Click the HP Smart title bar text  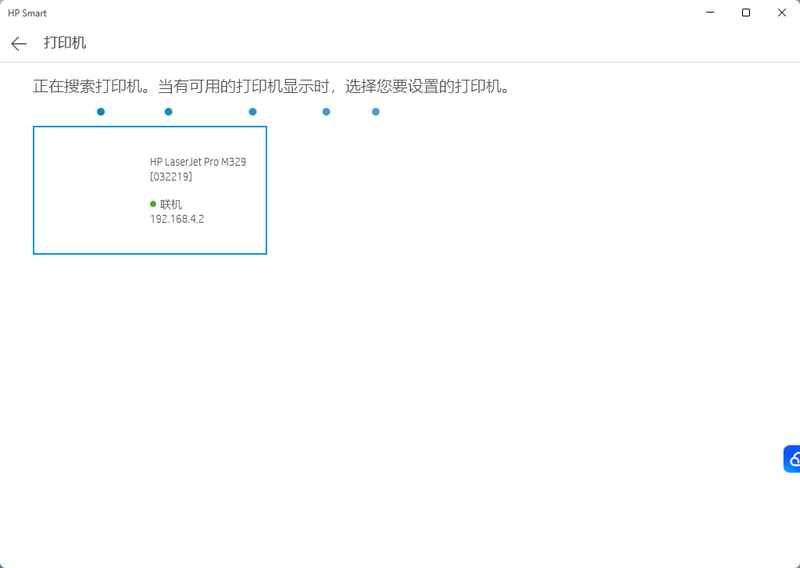pyautogui.click(x=27, y=13)
